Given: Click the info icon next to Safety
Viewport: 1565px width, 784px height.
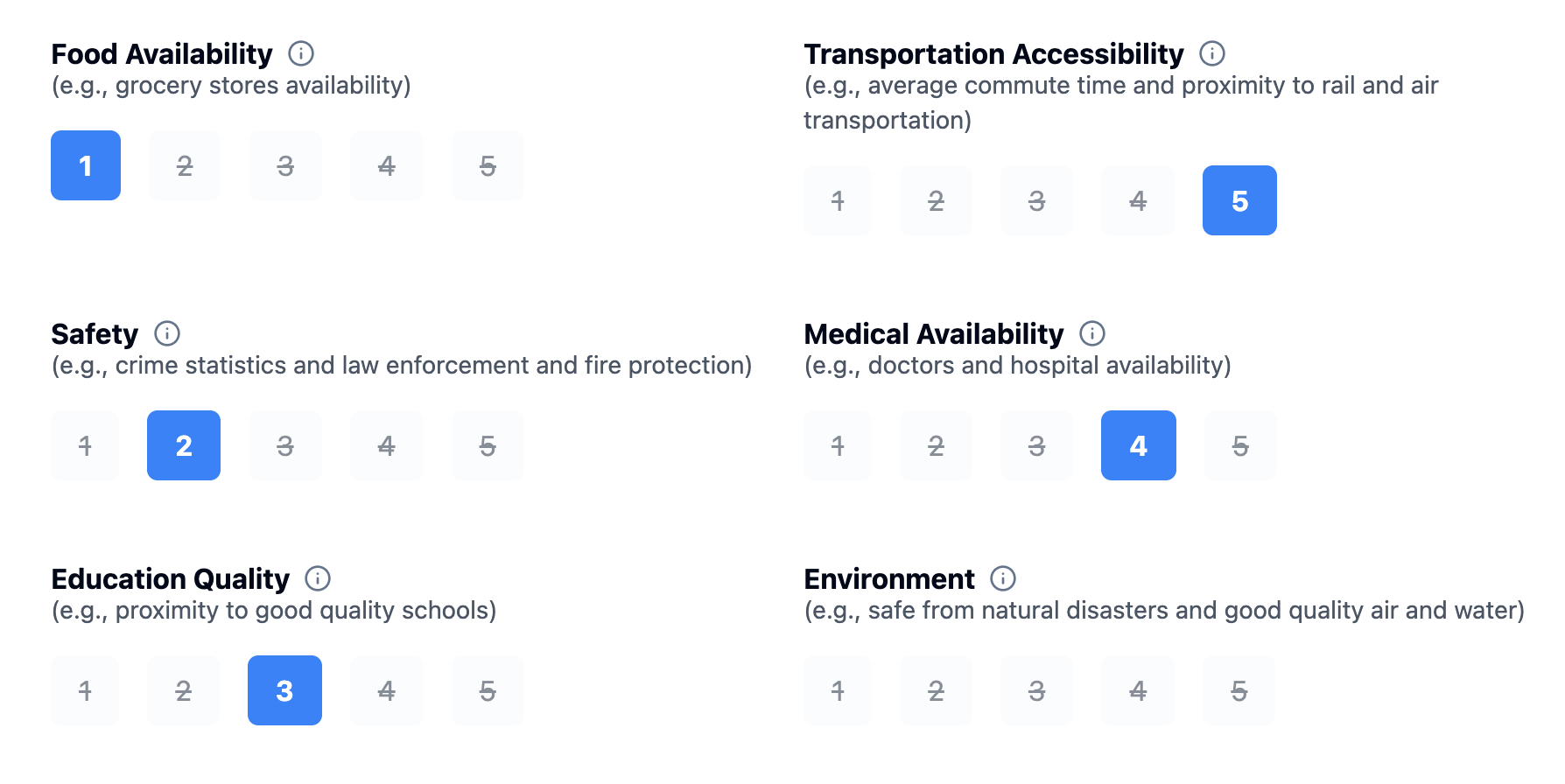Looking at the screenshot, I should [x=167, y=333].
